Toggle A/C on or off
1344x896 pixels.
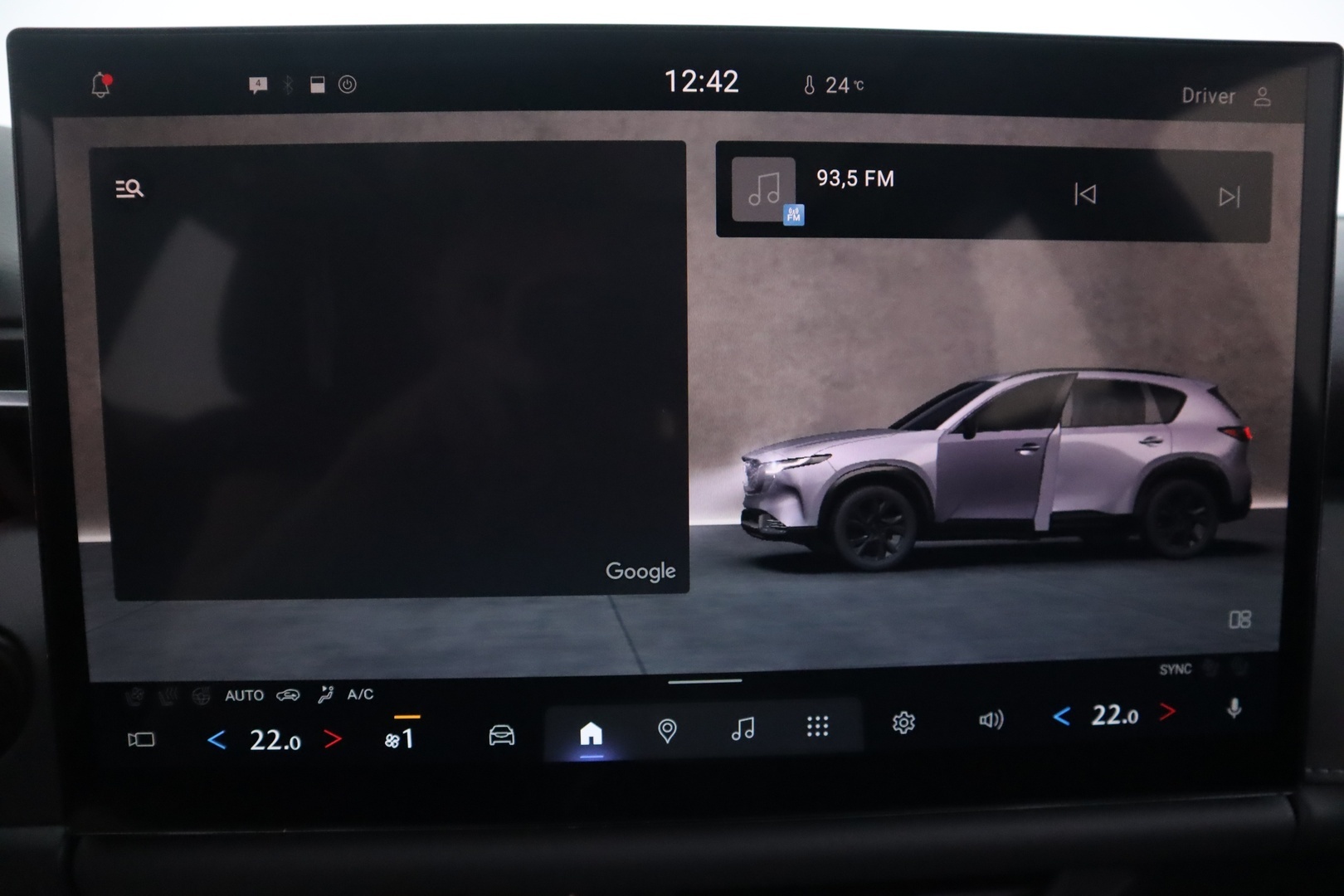click(x=360, y=694)
